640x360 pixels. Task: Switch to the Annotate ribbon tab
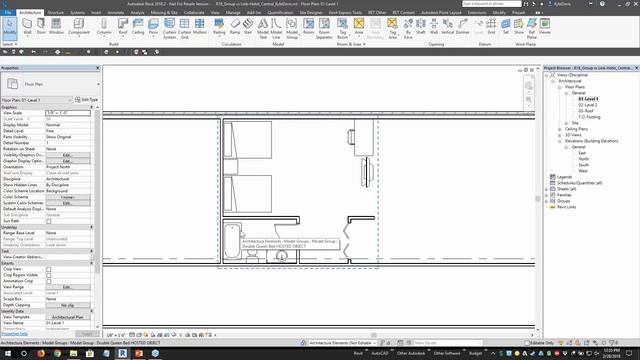click(x=116, y=13)
